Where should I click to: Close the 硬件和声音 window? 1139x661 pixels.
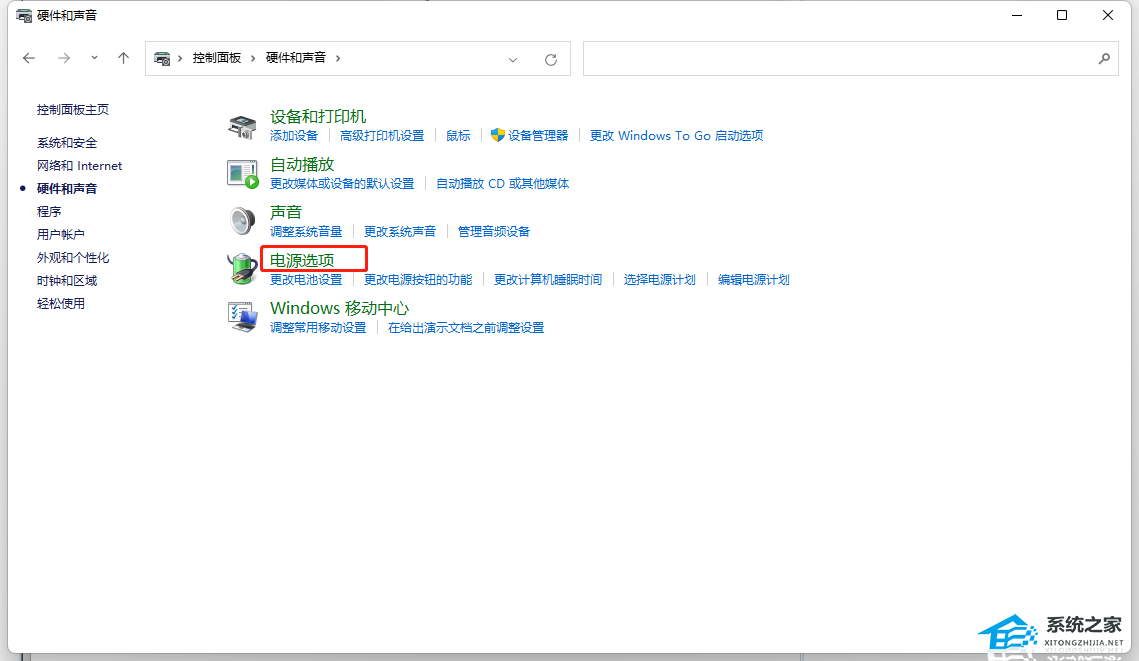[1108, 15]
